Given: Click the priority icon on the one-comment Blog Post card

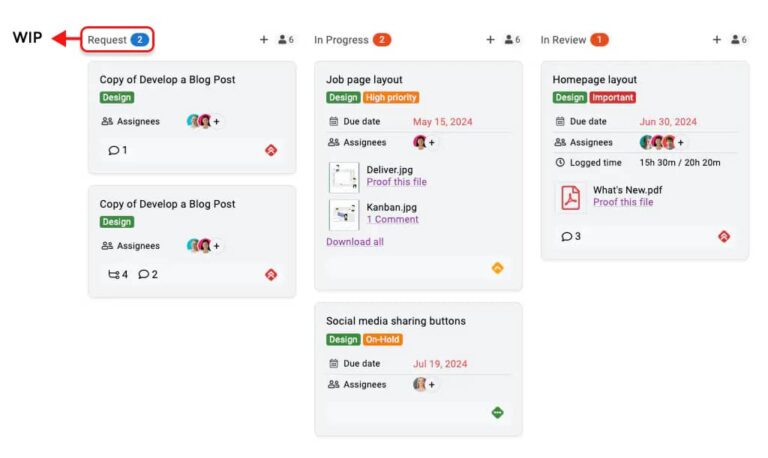Looking at the screenshot, I should click(271, 150).
